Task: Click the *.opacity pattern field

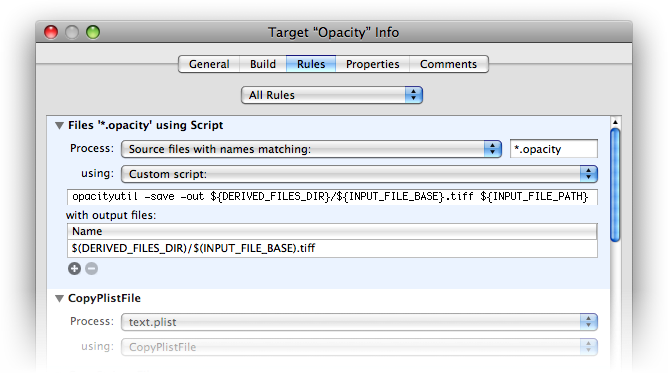Action: click(554, 149)
